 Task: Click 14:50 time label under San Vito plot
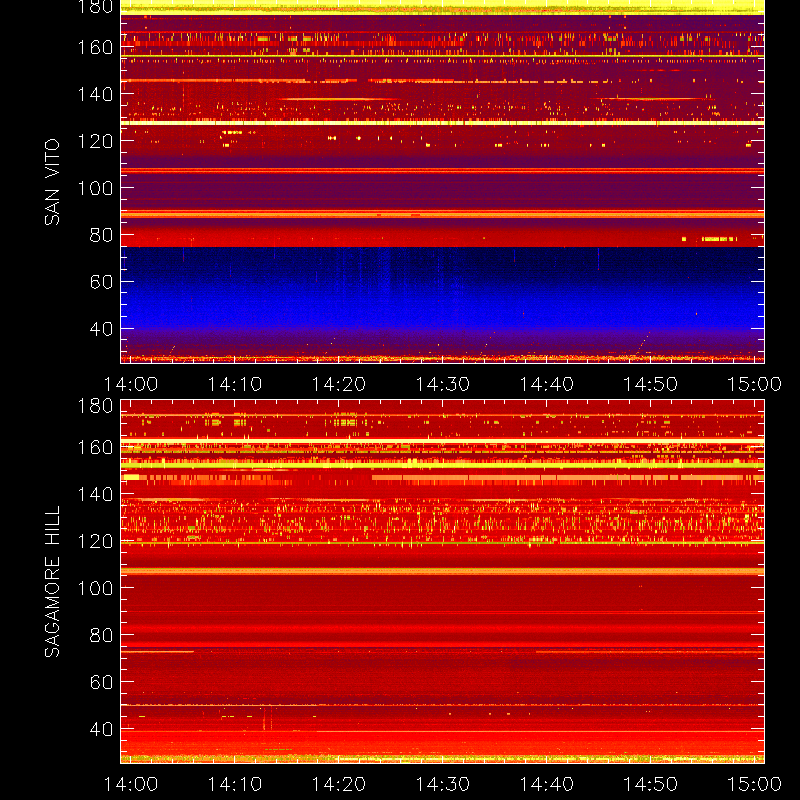click(x=651, y=384)
